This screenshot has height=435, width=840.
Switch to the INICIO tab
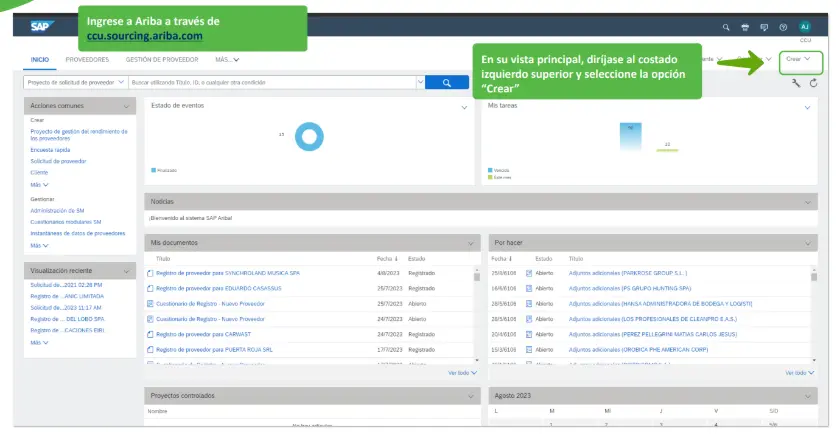(x=40, y=60)
